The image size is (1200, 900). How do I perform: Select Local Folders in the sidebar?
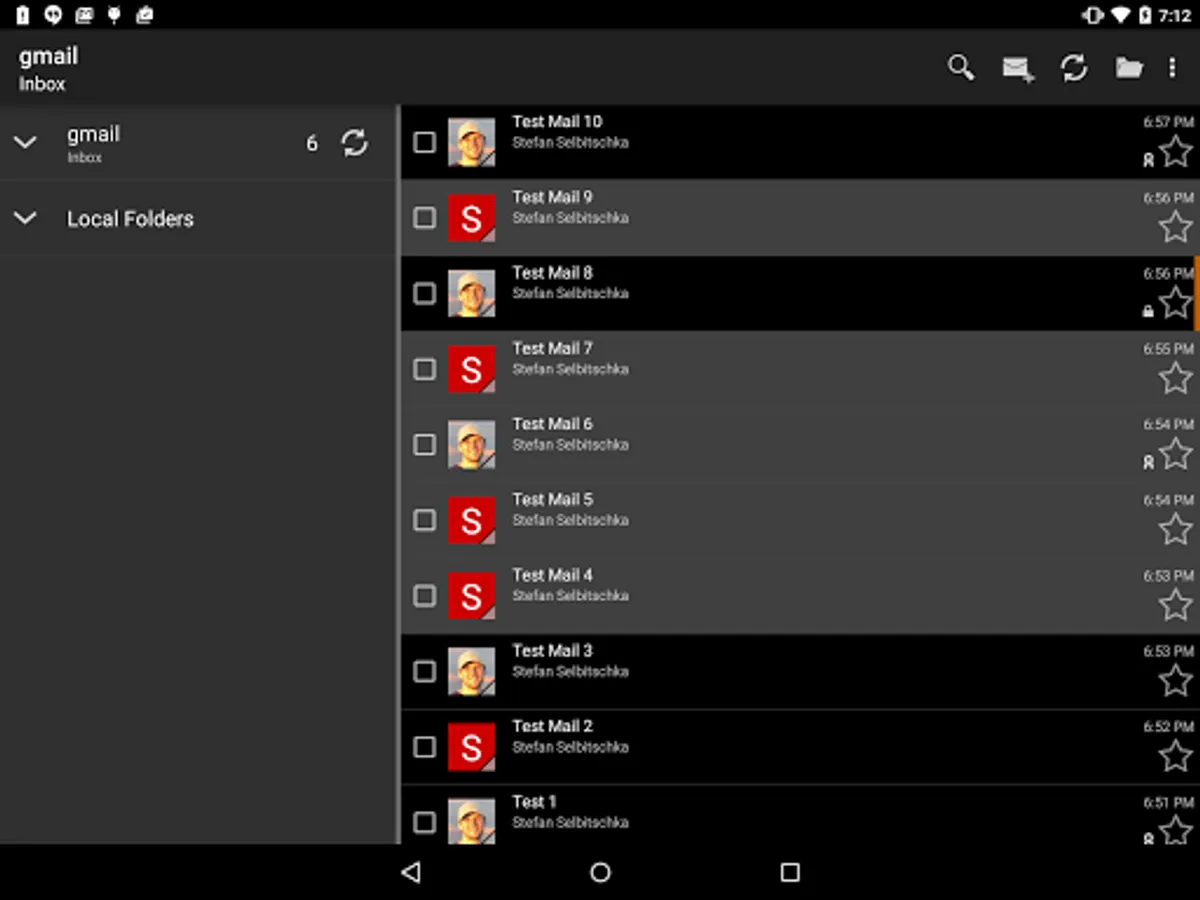click(x=198, y=218)
